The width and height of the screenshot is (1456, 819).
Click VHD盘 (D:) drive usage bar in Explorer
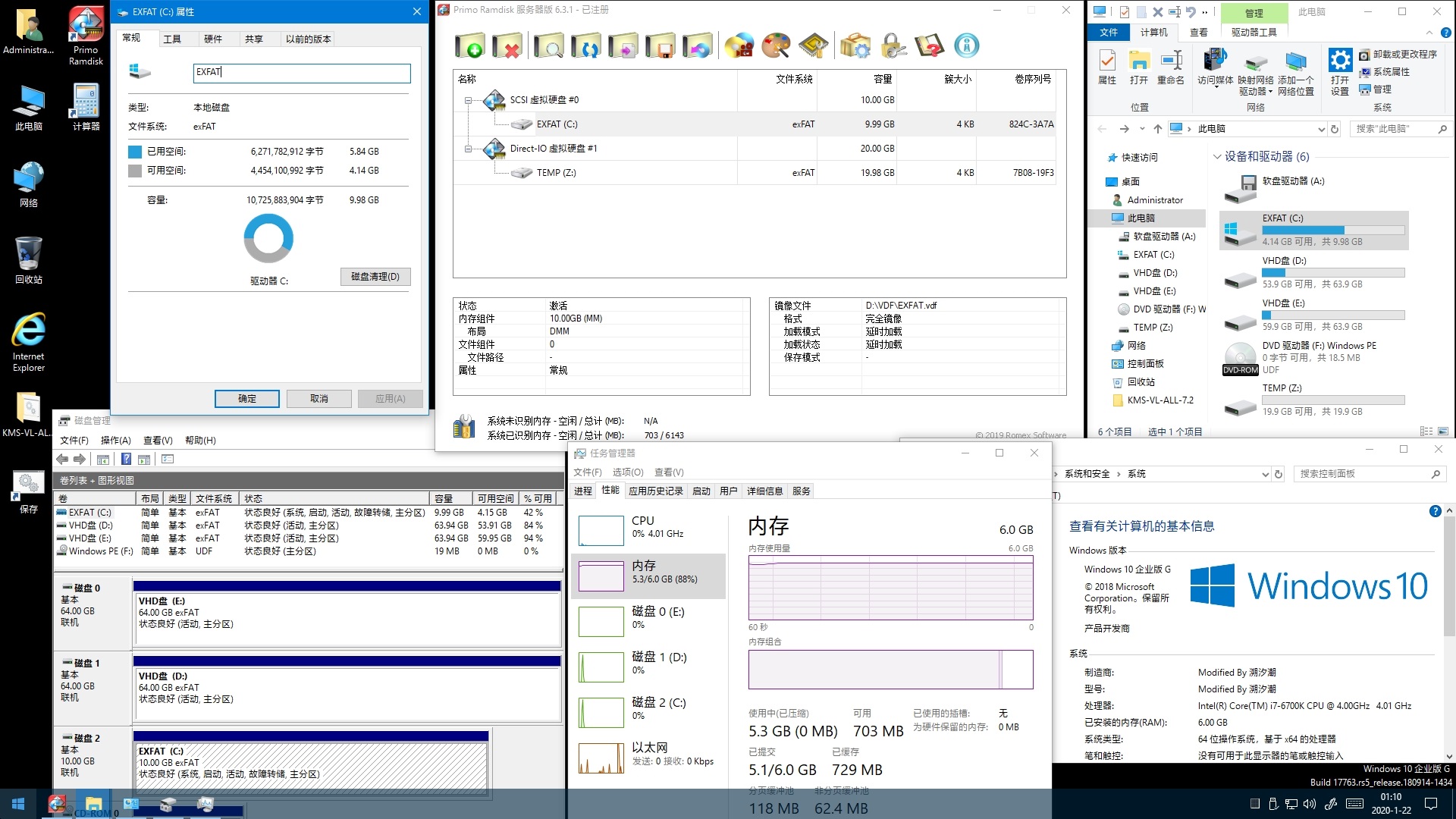[1333, 273]
